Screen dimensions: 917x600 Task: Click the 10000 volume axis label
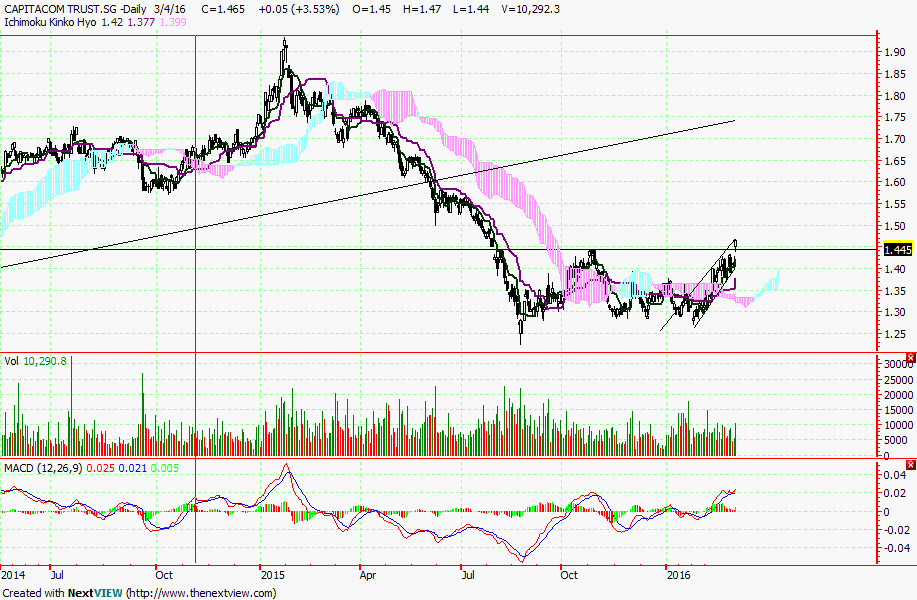point(898,426)
